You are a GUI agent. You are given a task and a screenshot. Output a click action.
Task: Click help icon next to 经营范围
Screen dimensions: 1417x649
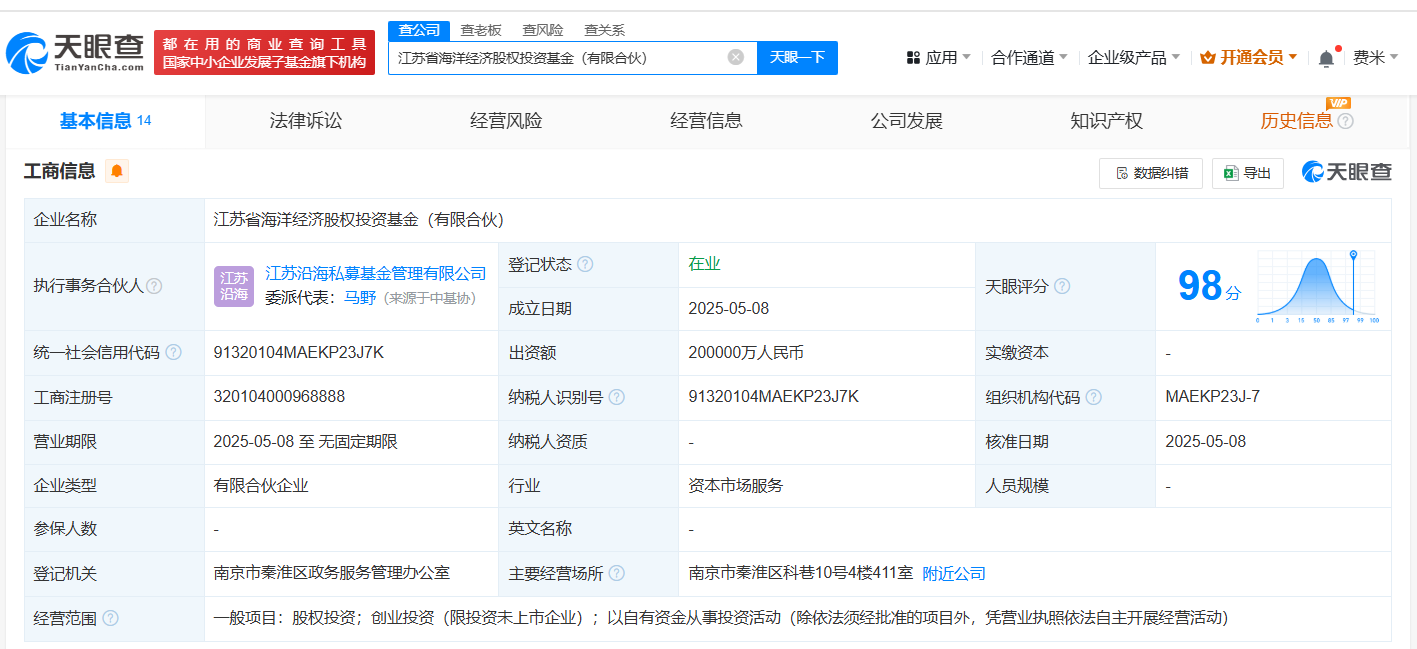click(x=110, y=618)
